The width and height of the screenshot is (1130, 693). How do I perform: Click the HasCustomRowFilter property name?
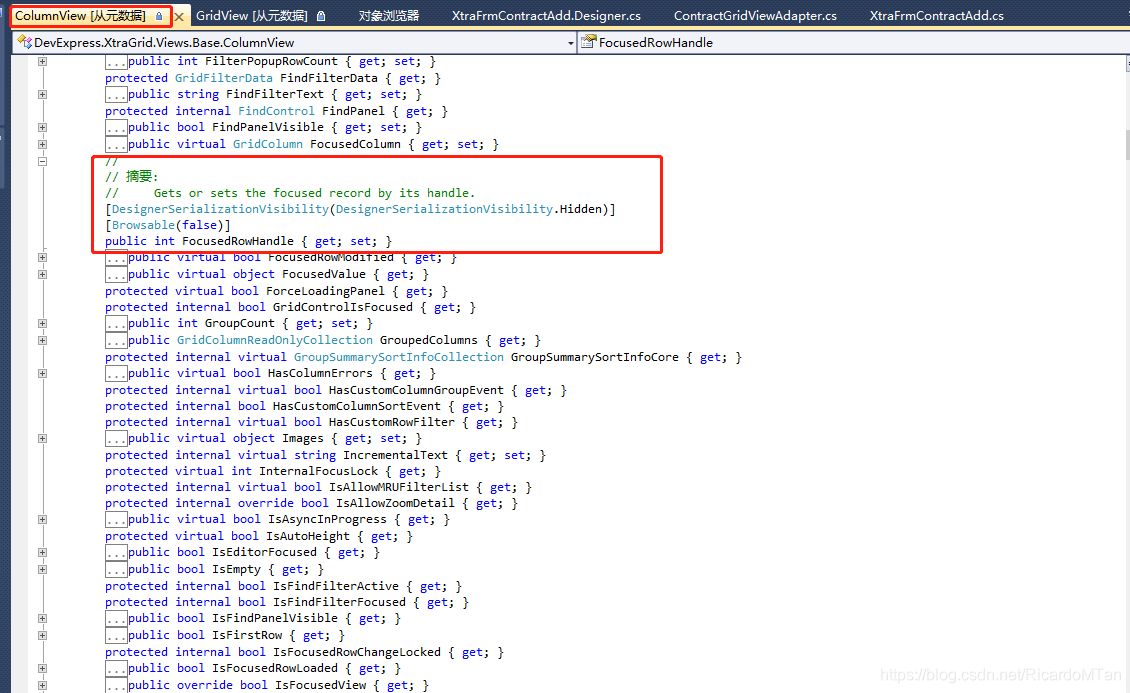tap(392, 422)
